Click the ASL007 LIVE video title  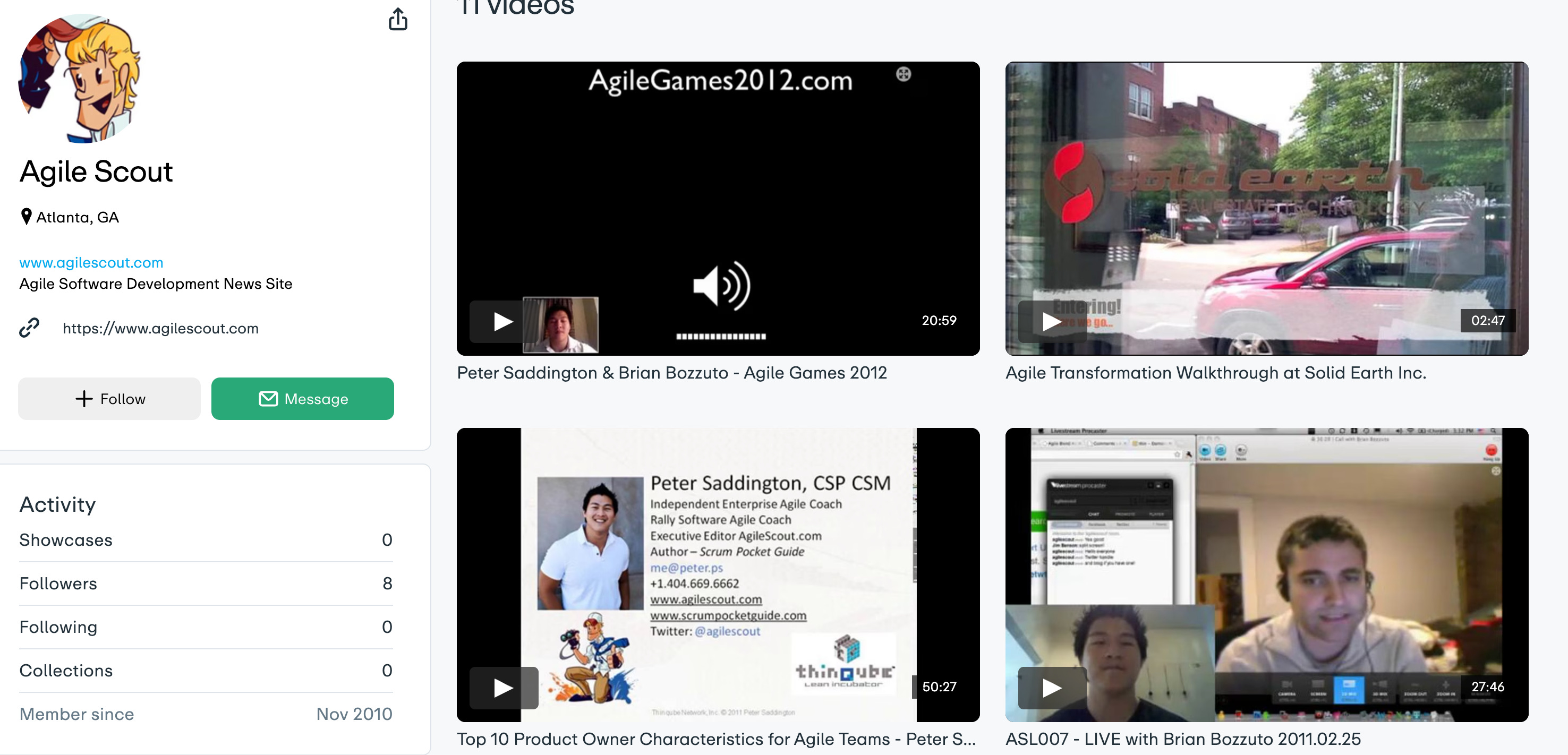pyautogui.click(x=1183, y=739)
